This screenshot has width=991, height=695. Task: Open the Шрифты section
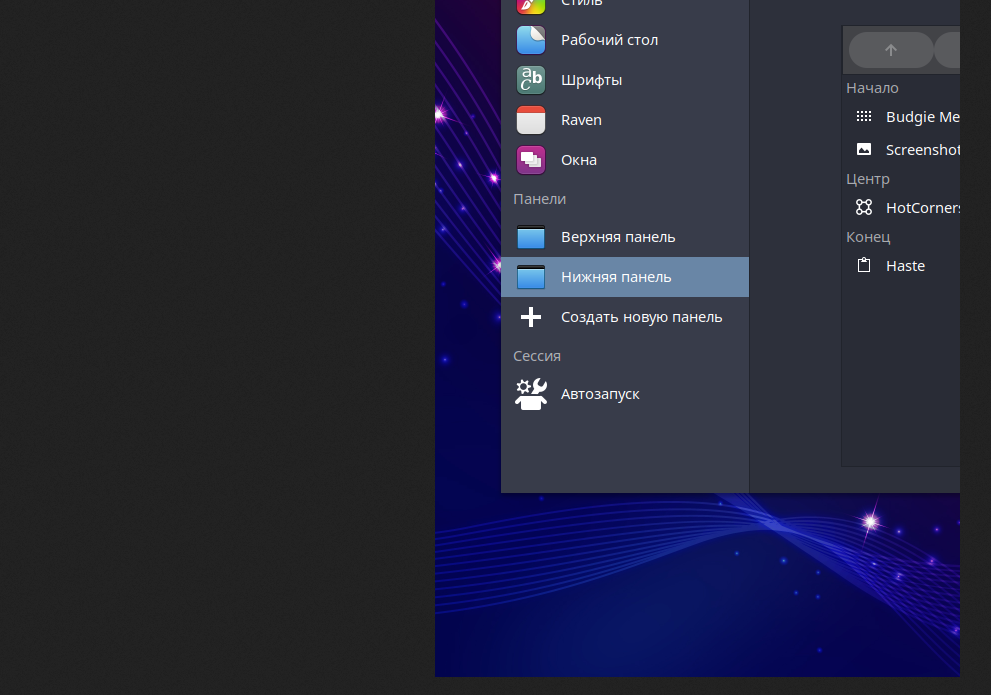[x=625, y=80]
